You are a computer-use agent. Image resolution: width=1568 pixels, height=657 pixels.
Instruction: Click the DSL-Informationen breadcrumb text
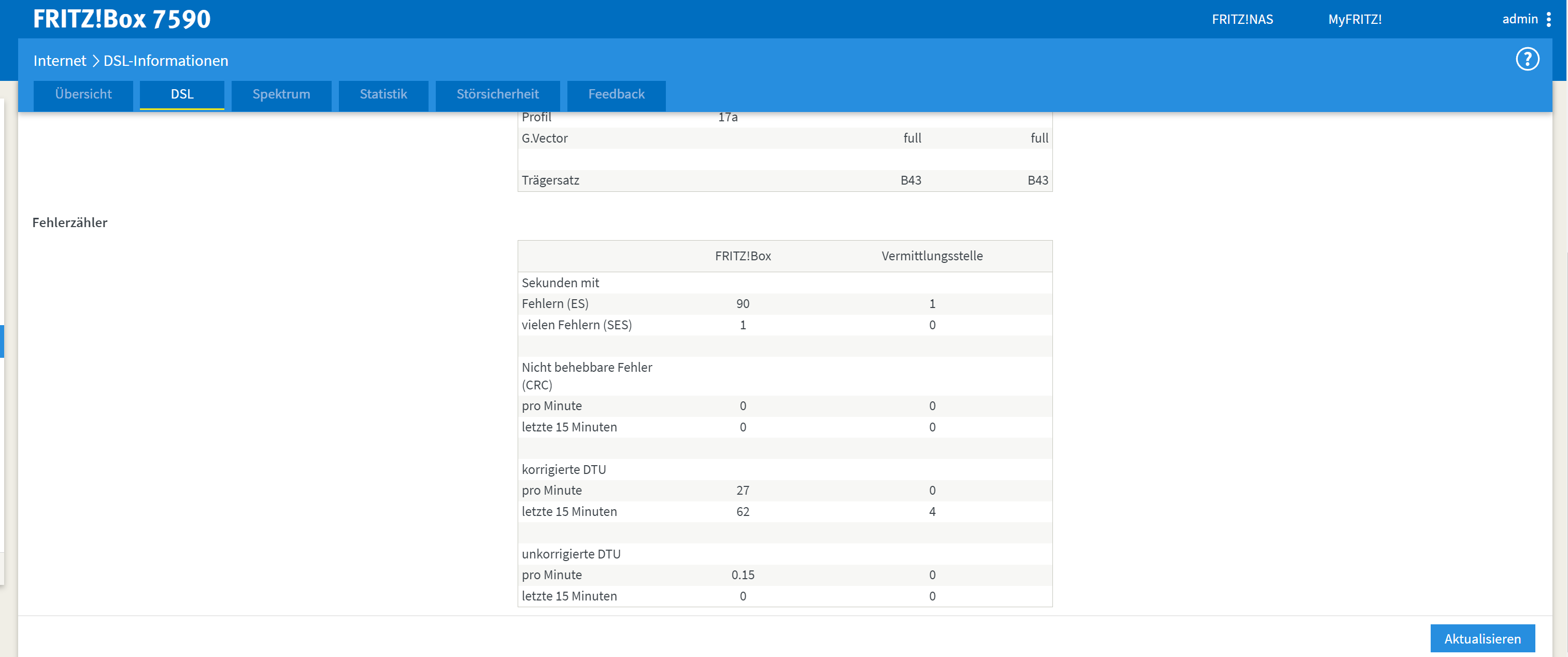click(x=166, y=61)
